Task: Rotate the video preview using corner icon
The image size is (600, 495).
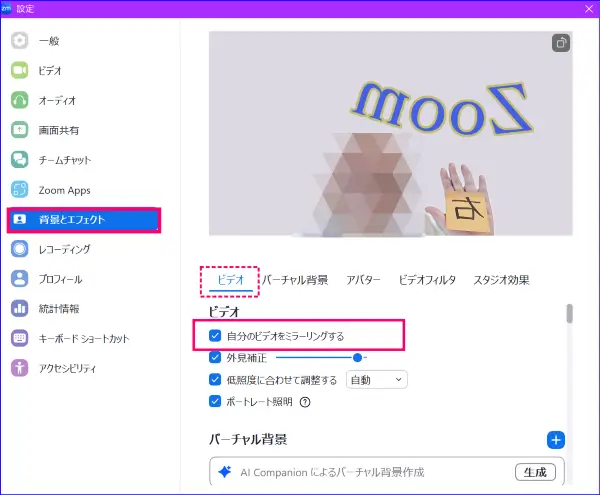Action: click(561, 43)
